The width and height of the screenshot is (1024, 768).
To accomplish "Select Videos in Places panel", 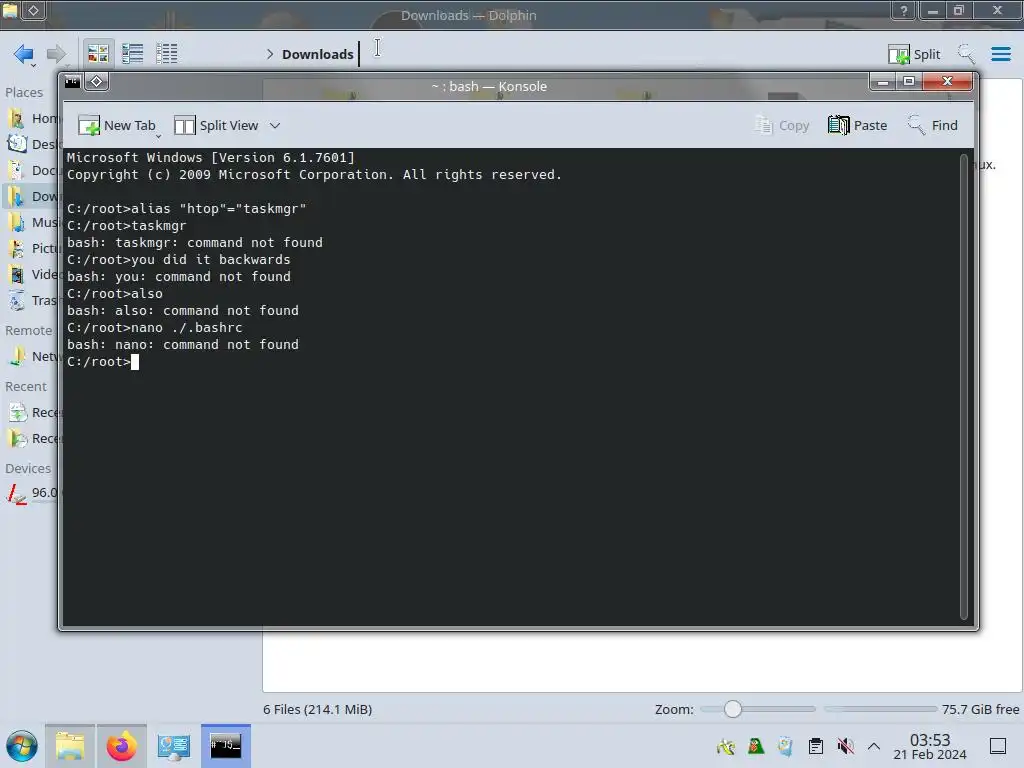I will click(x=33, y=274).
